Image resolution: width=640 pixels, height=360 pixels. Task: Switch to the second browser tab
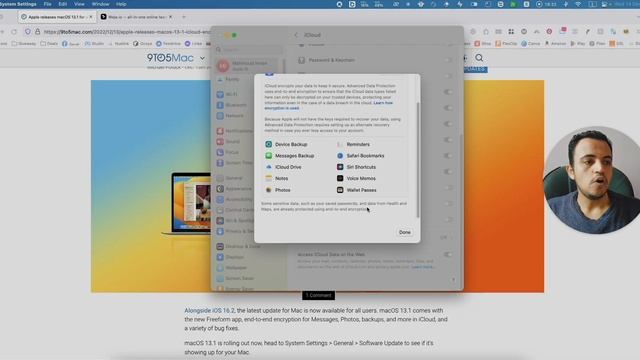click(x=137, y=17)
